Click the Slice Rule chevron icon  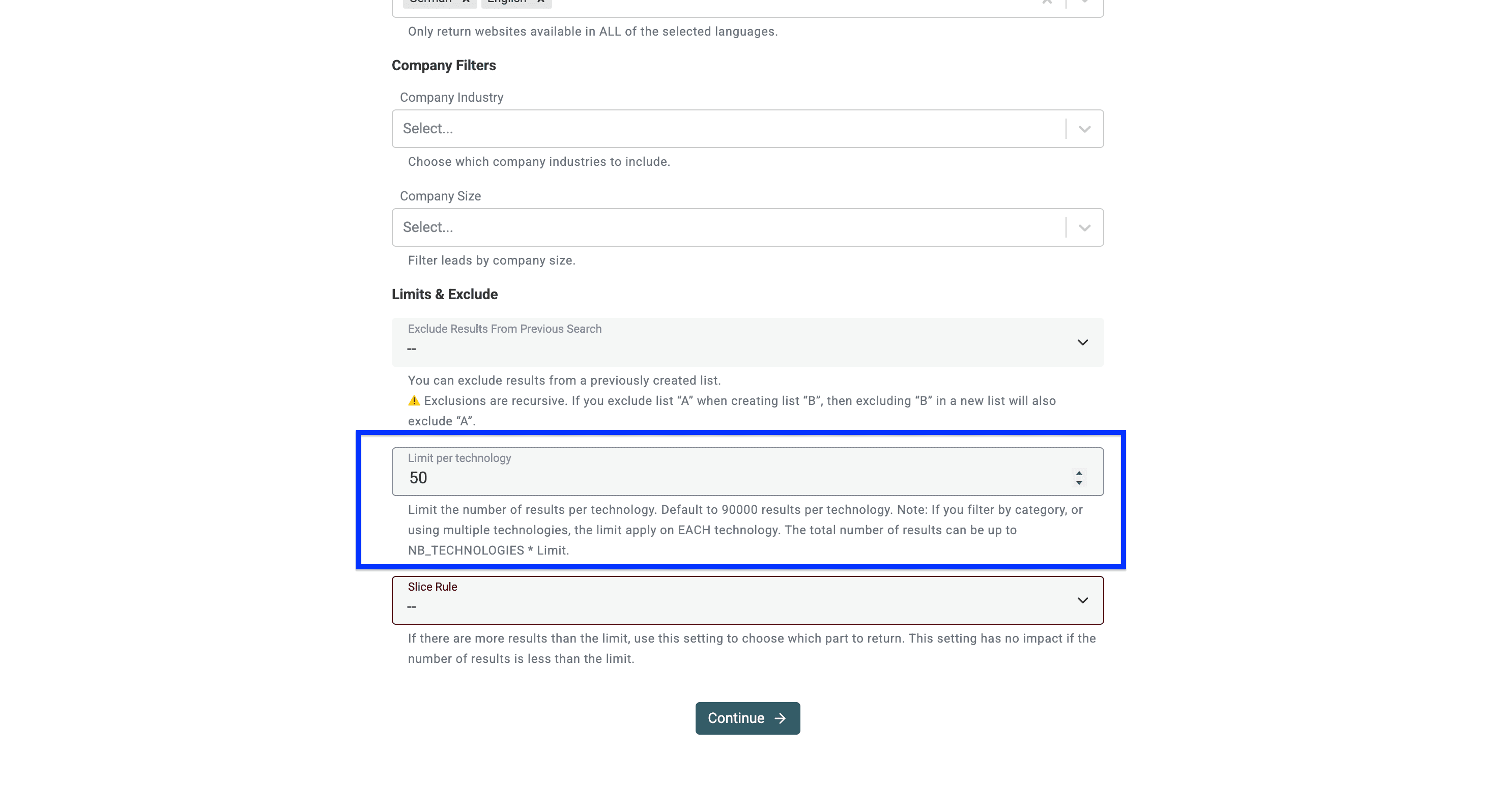1082,600
